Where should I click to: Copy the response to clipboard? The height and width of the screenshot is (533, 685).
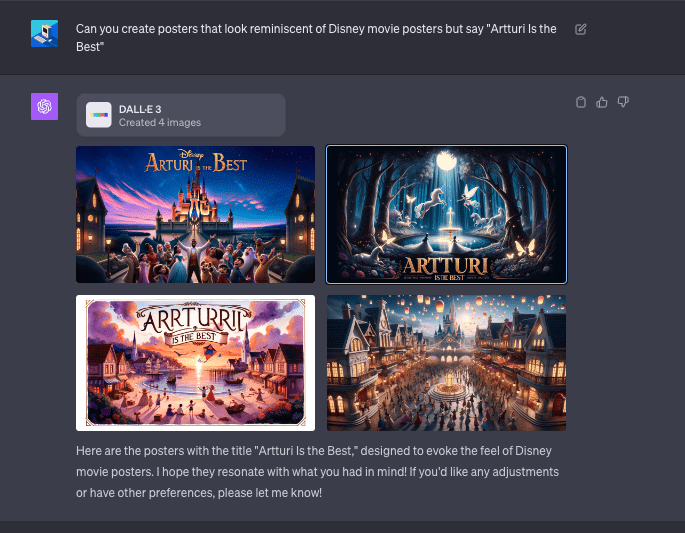pos(581,102)
